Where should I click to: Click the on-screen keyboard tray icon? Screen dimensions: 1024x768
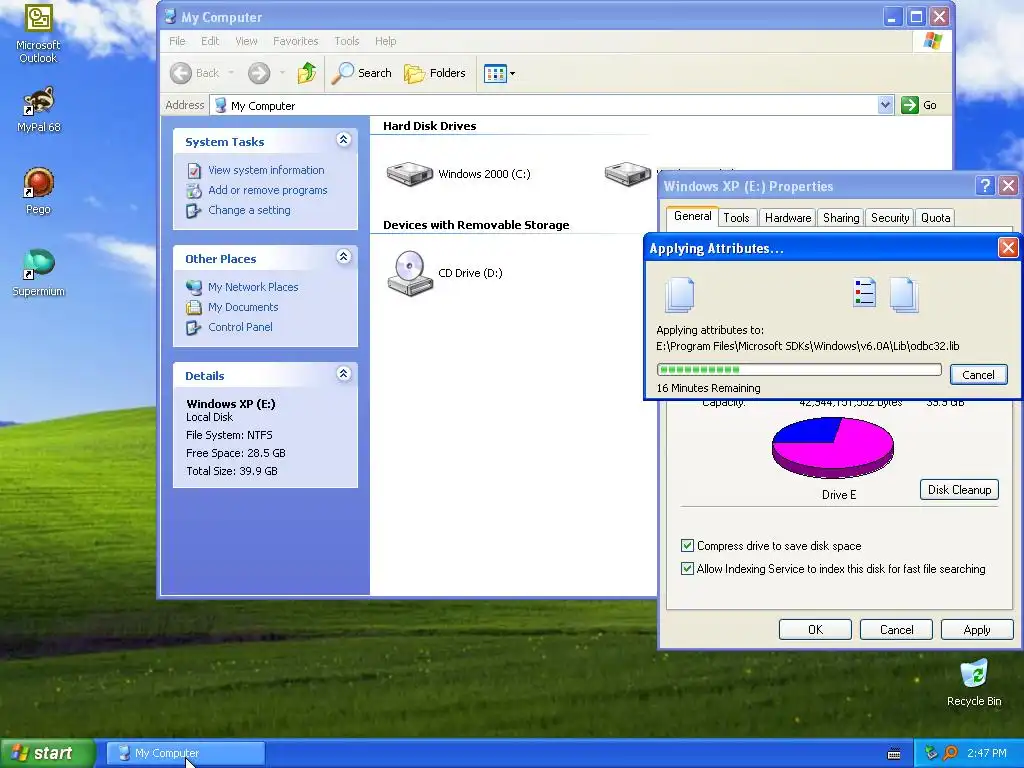tap(894, 754)
